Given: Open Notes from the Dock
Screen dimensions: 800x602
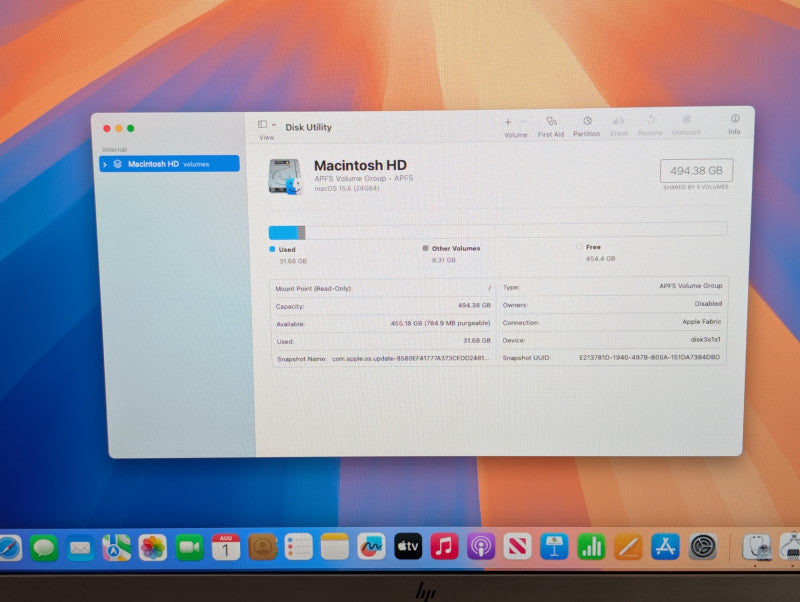Looking at the screenshot, I should (x=335, y=547).
